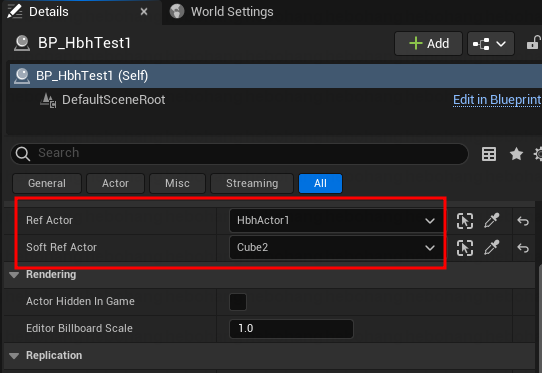This screenshot has width=542, height=373.
Task: Open the Ref Actor HbhActor1 dropdown
Action: 336,221
